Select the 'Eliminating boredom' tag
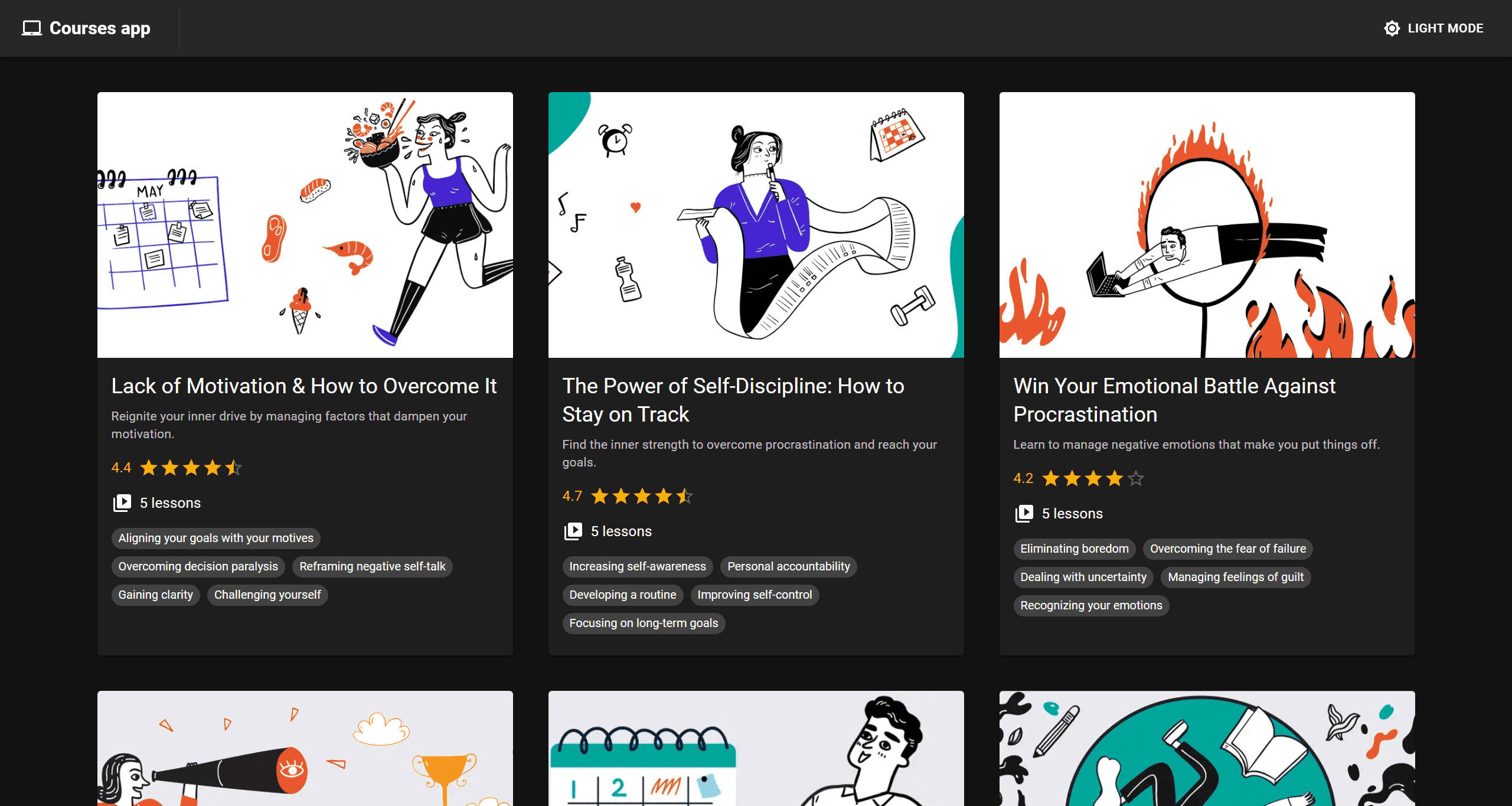The width and height of the screenshot is (1512, 806). tap(1074, 549)
